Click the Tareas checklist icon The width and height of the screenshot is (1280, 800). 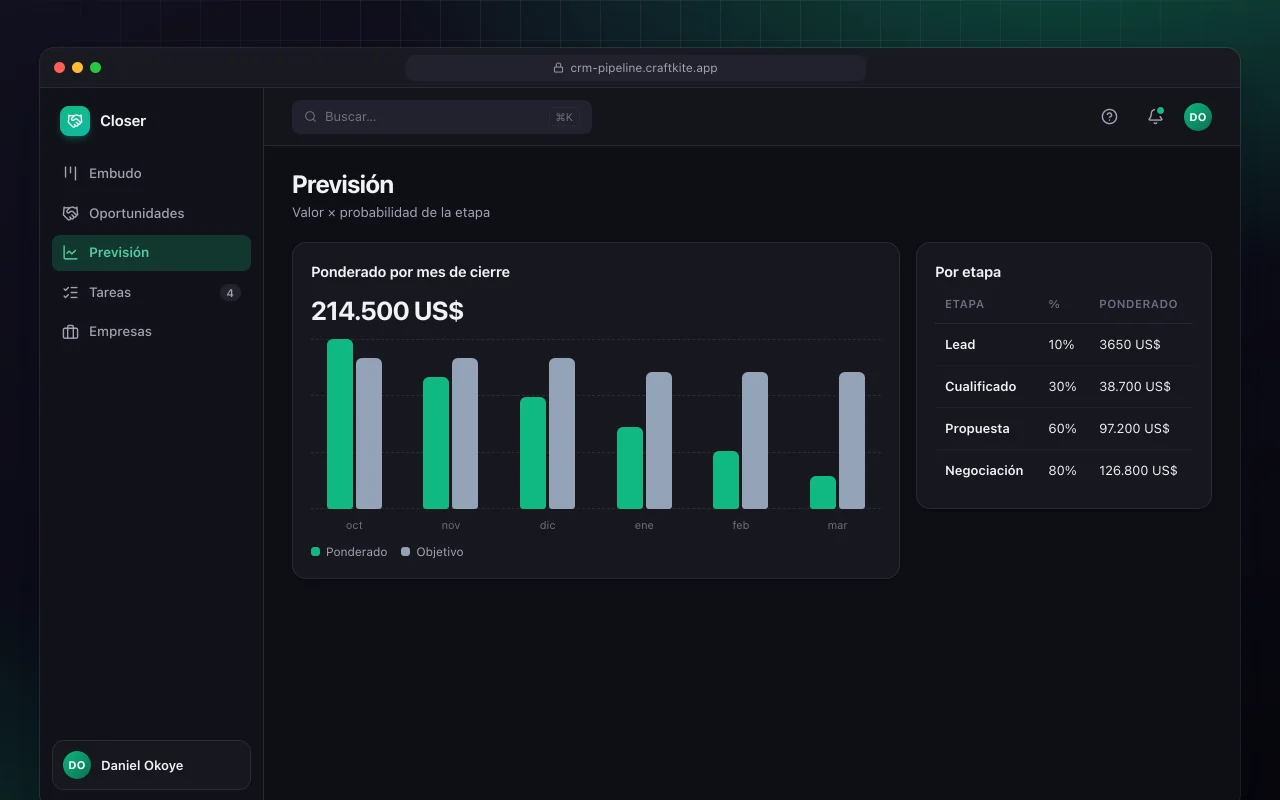click(70, 292)
